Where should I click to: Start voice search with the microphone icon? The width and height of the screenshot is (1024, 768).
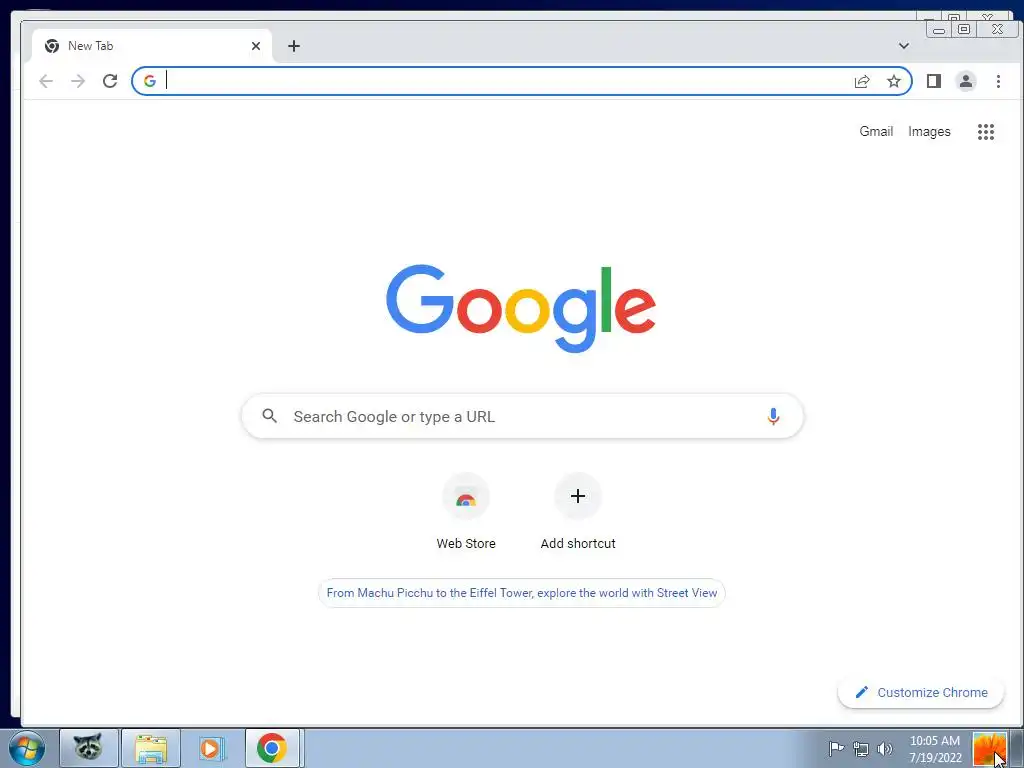(x=773, y=417)
